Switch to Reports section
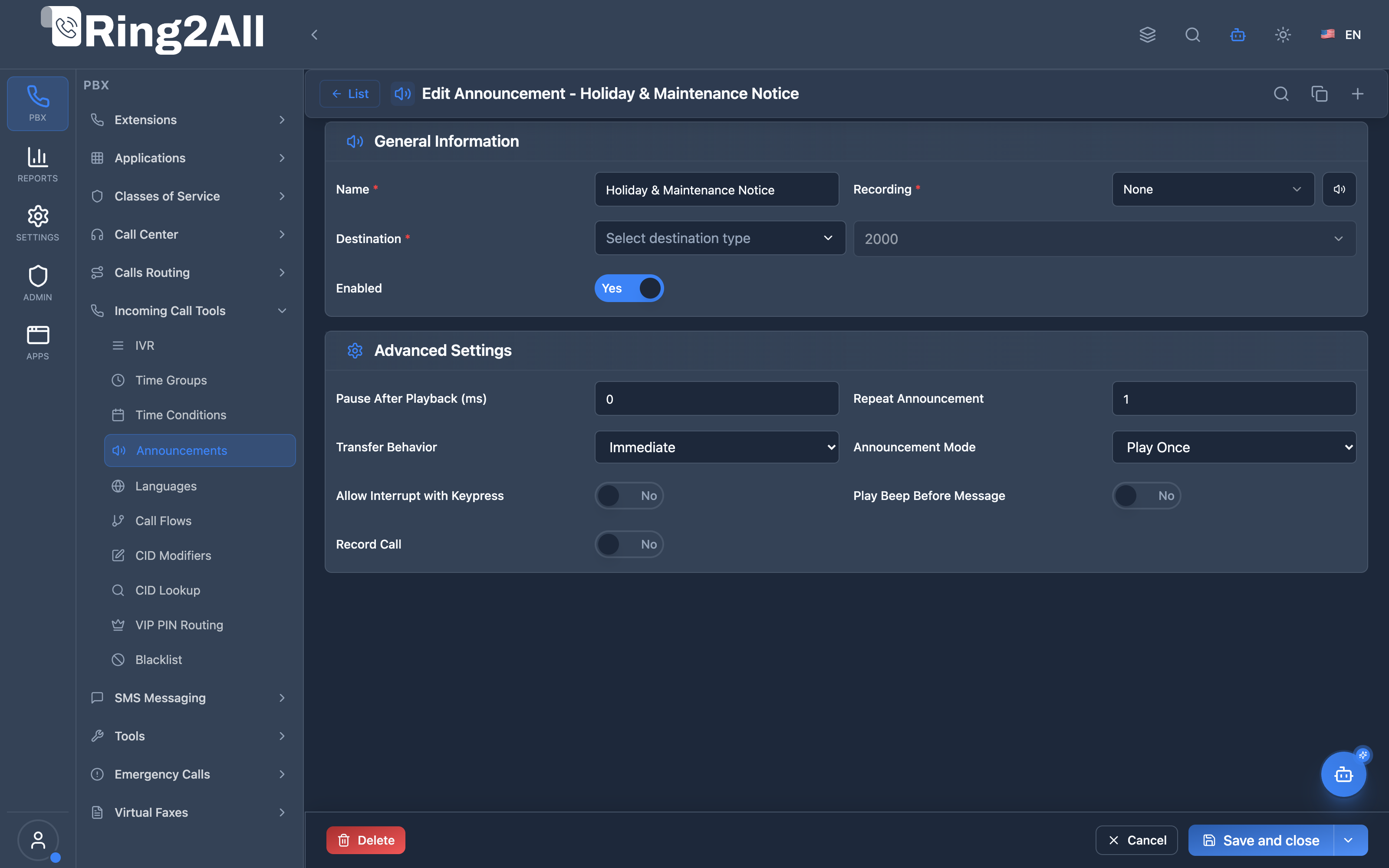1389x868 pixels. [38, 165]
